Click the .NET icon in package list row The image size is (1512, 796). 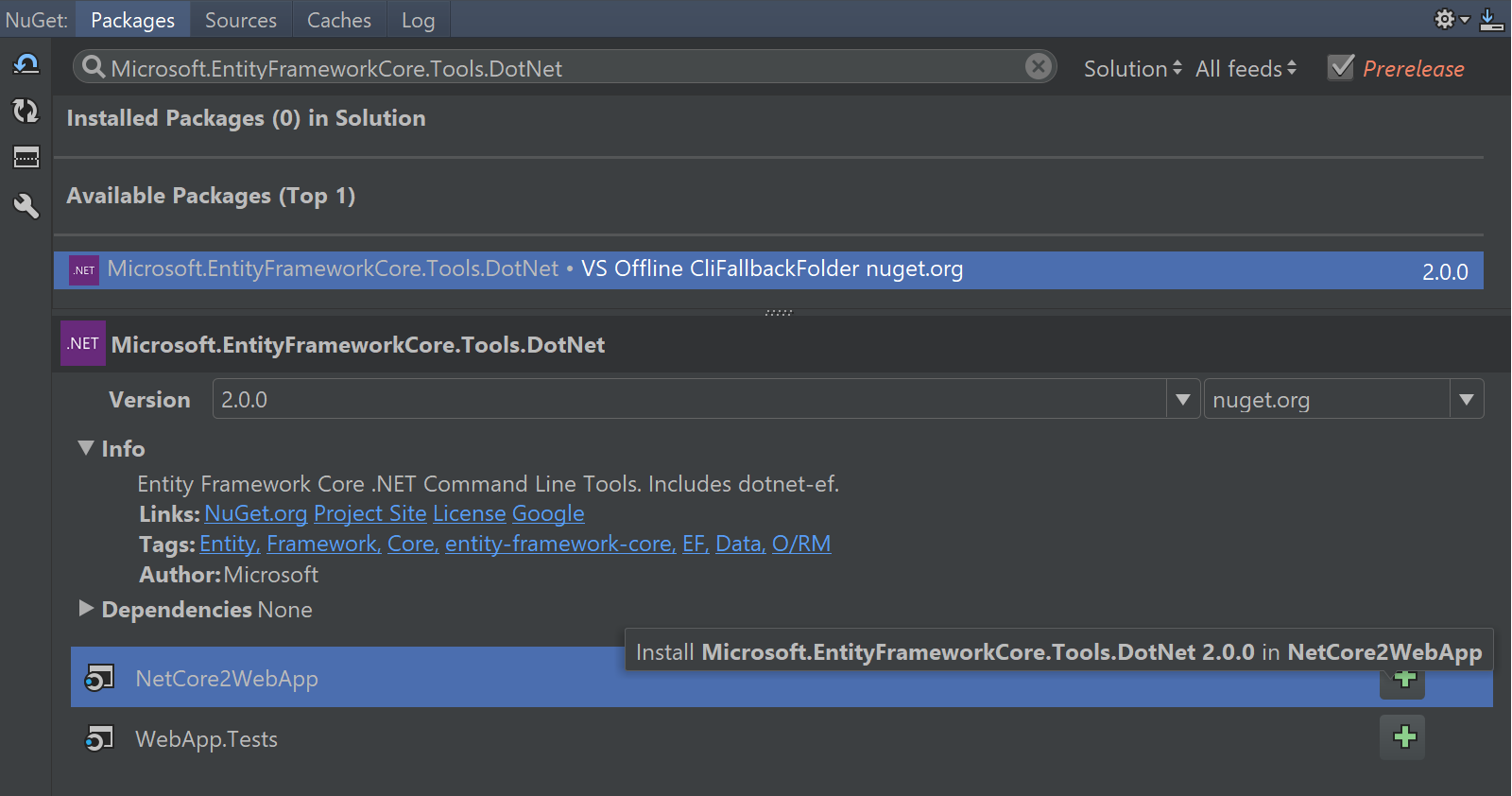click(x=84, y=270)
